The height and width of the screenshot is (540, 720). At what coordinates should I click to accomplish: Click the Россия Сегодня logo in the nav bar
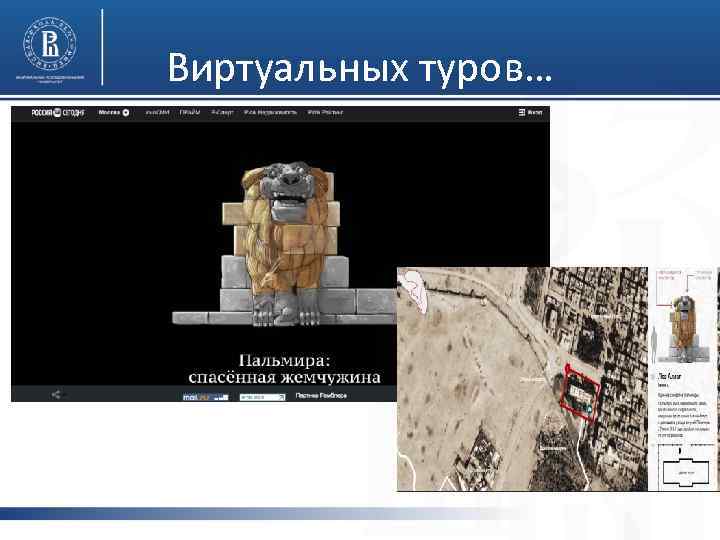pos(58,112)
